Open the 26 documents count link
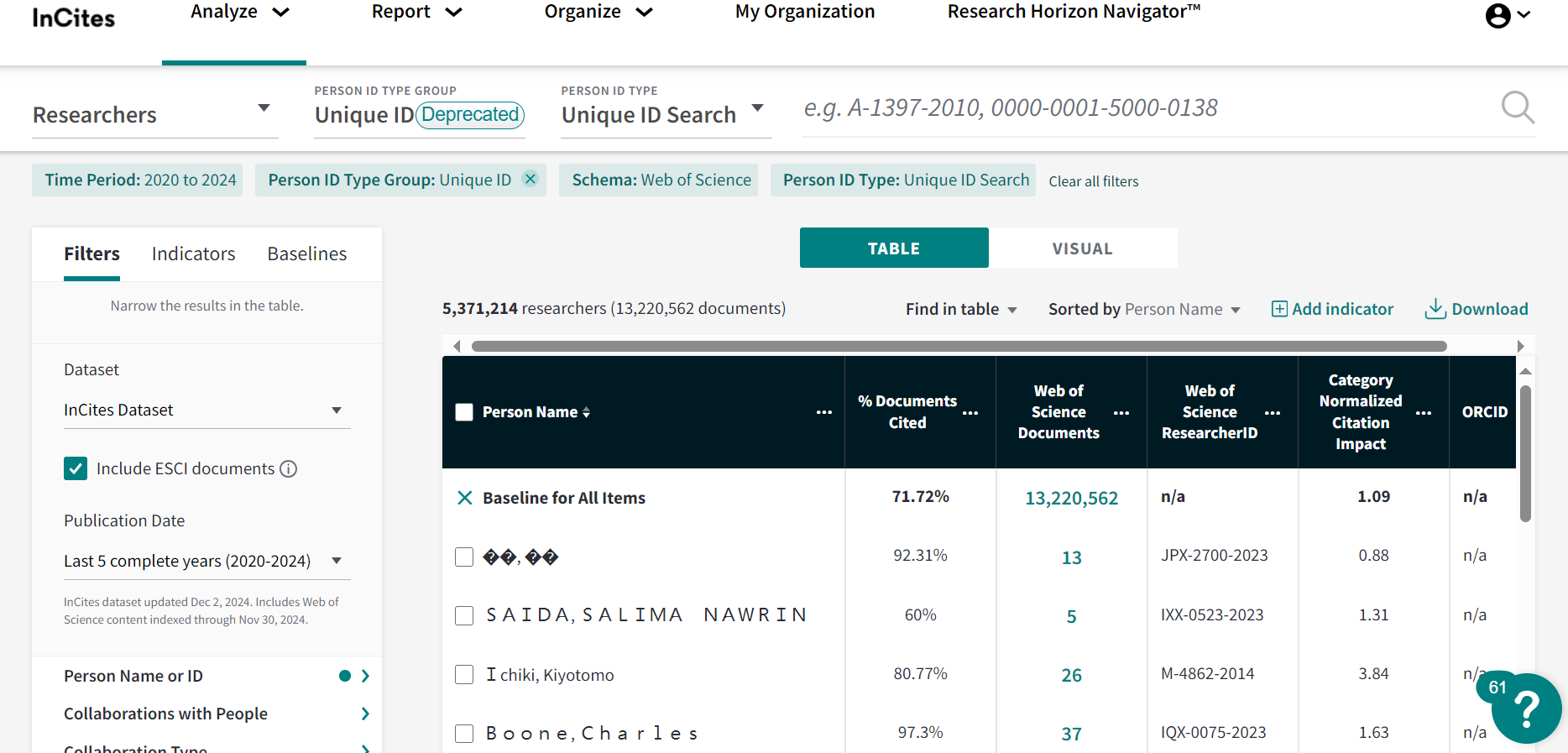The image size is (1568, 753). 1071,675
